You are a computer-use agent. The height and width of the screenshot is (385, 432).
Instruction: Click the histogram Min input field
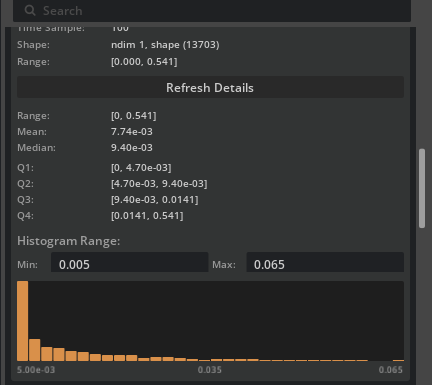click(130, 262)
